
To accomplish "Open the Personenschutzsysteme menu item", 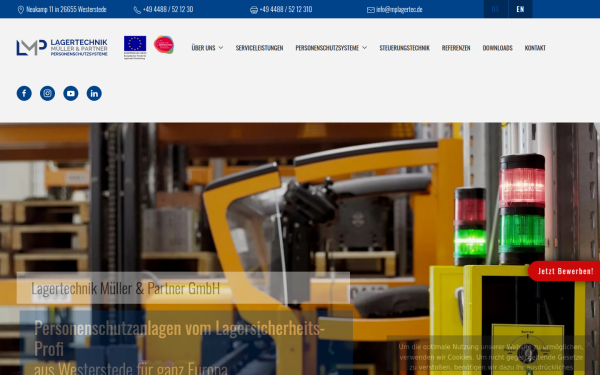I will pos(327,48).
